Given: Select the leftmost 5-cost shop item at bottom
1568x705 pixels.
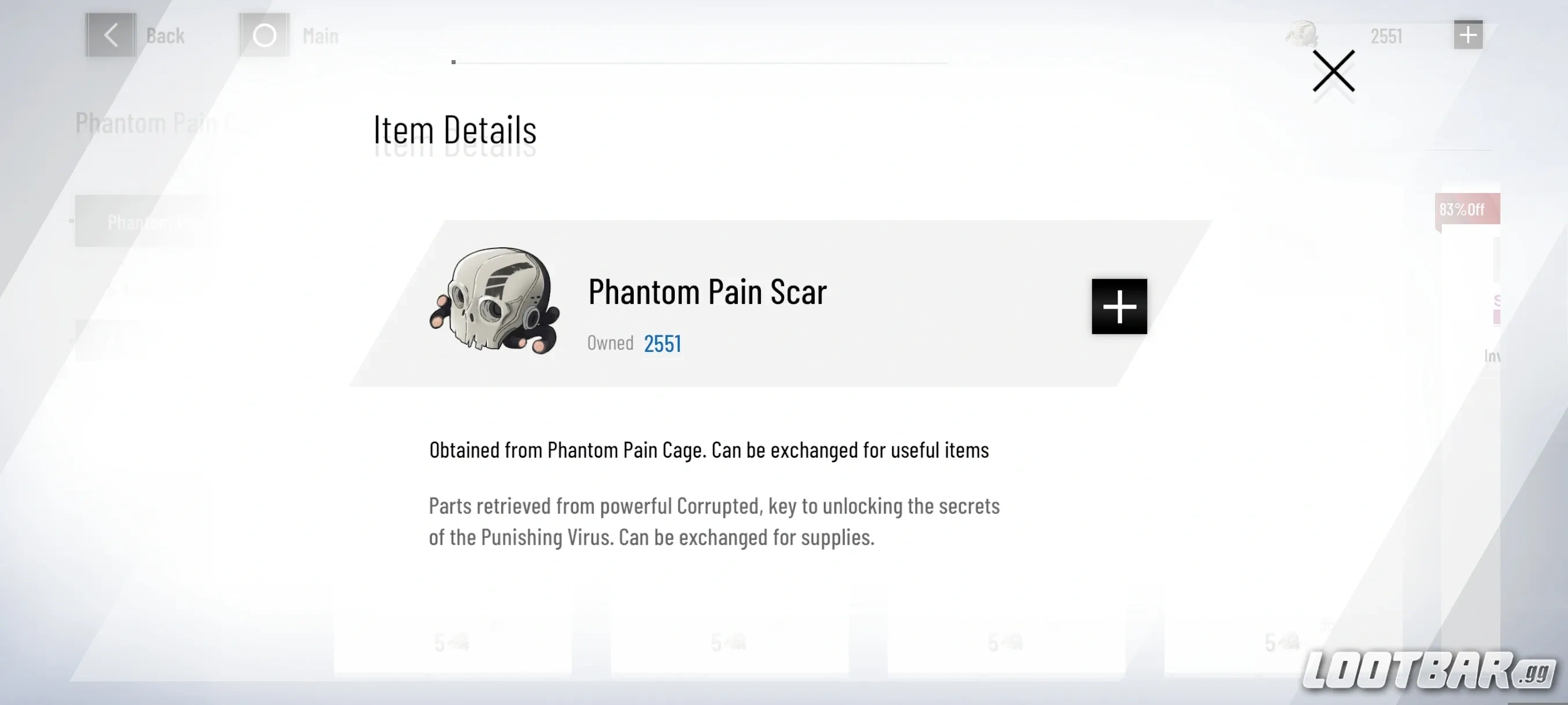Looking at the screenshot, I should 452,642.
